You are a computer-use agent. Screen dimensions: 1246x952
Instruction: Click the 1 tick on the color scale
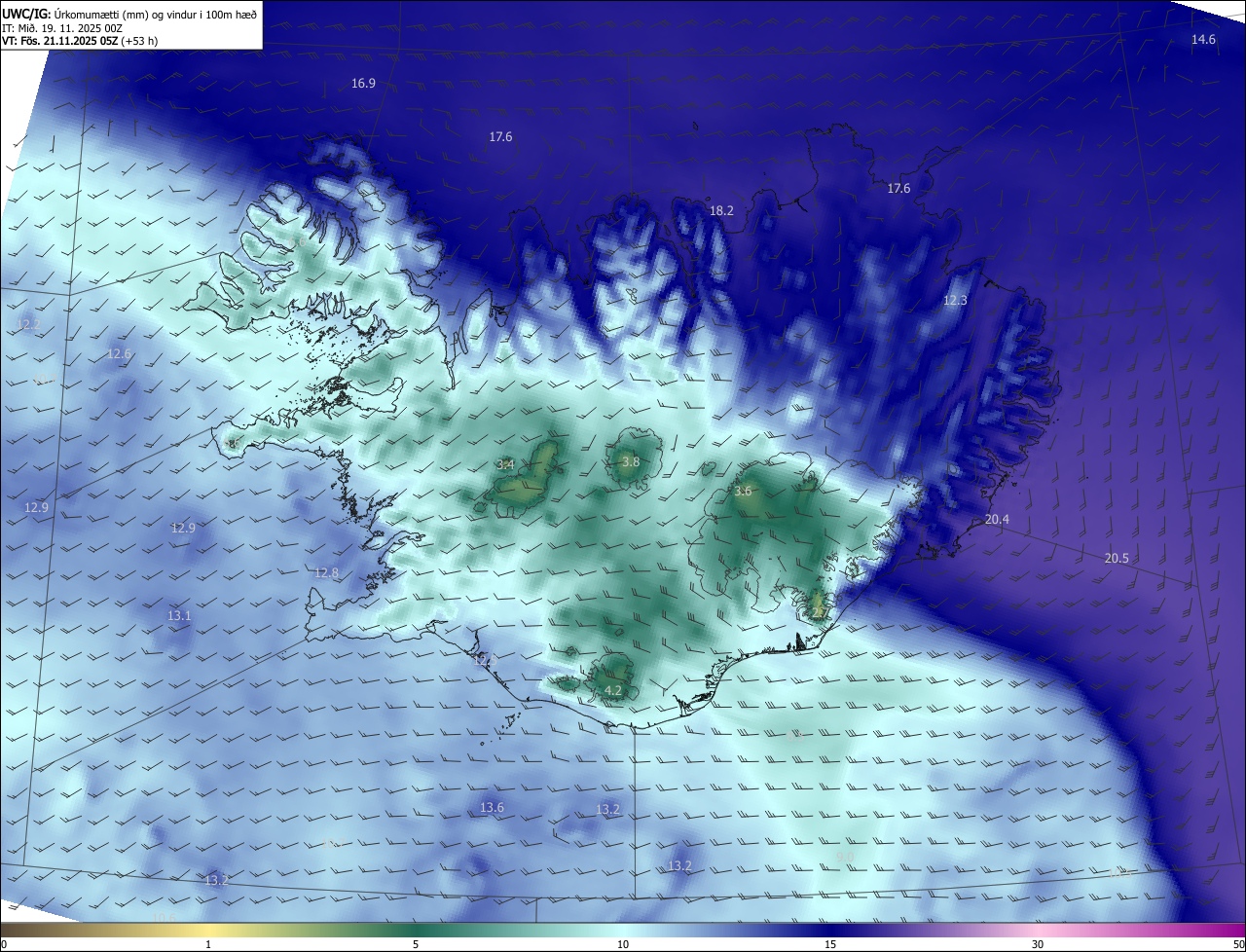tap(208, 944)
